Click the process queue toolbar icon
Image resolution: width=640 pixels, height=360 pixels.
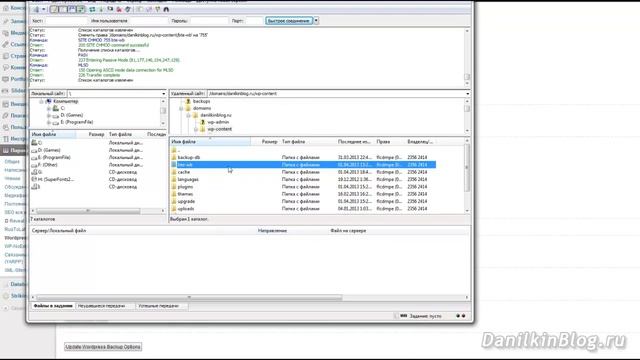101,9
